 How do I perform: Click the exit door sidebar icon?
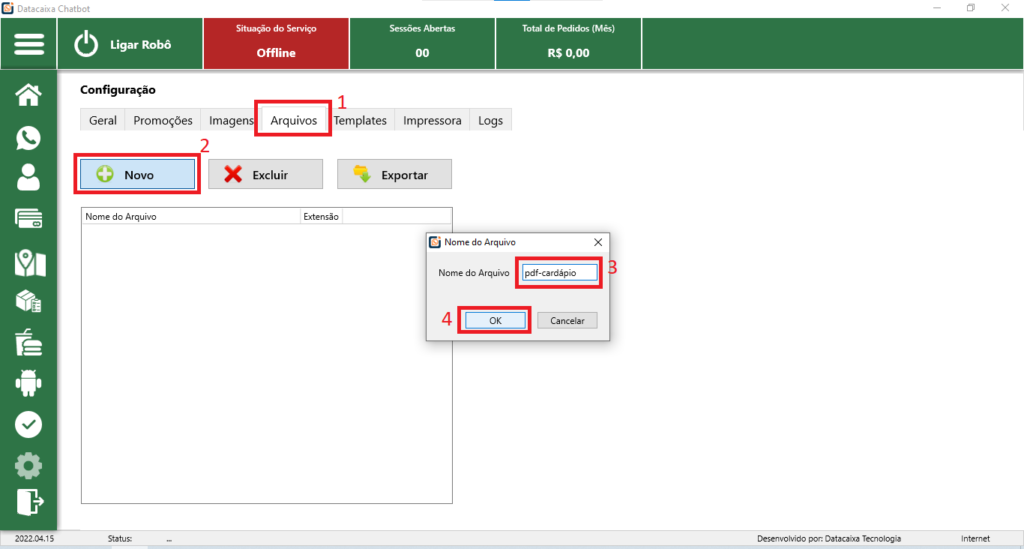[x=29, y=501]
